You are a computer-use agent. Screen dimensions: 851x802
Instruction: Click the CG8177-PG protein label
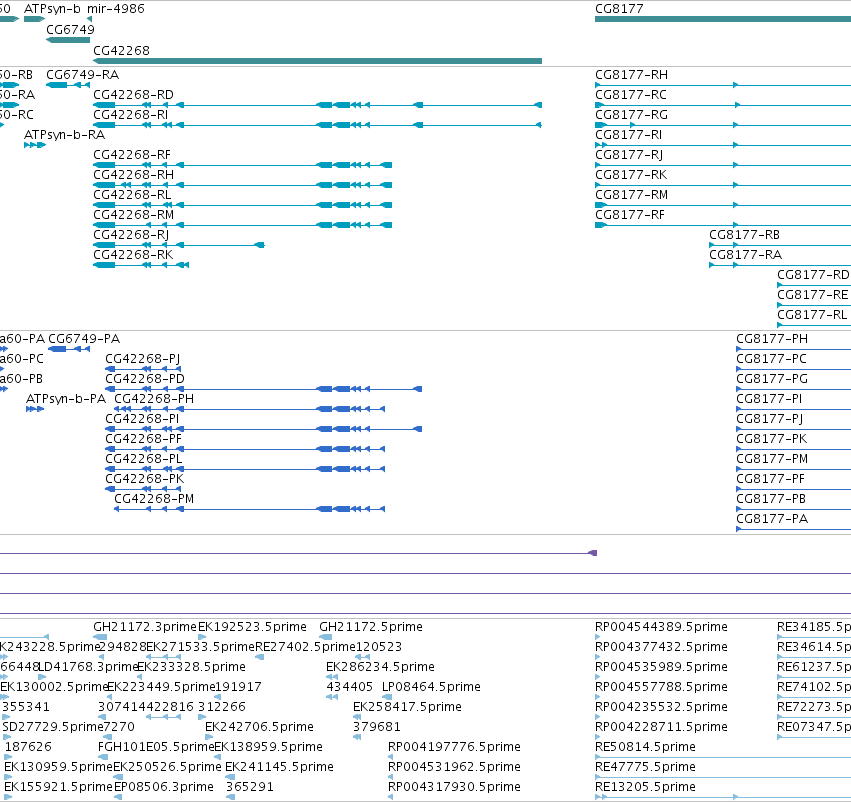click(x=772, y=379)
